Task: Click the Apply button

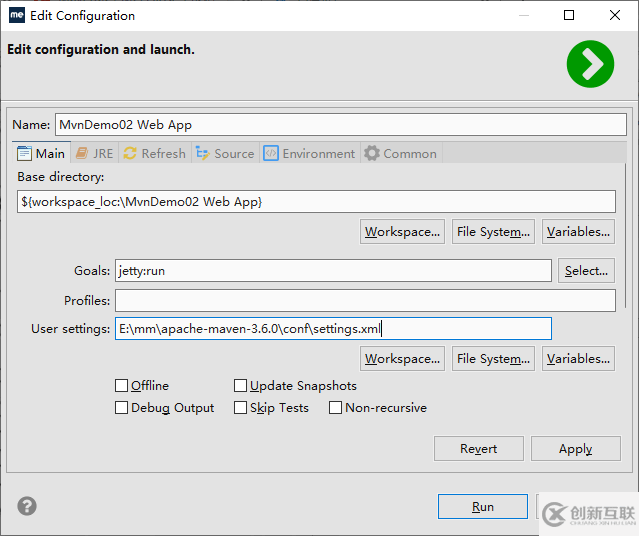Action: tap(575, 449)
